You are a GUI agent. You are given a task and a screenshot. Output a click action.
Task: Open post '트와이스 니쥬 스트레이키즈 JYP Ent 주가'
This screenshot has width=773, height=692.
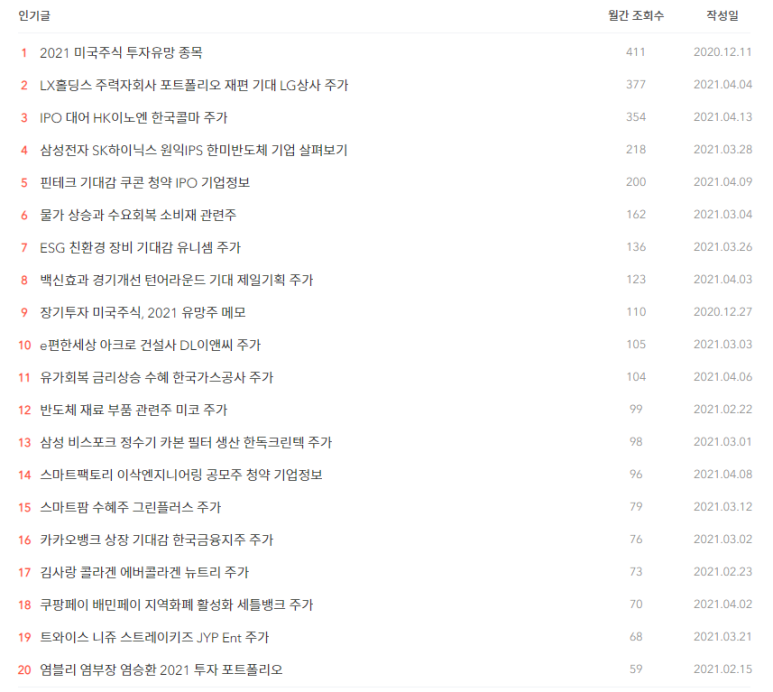(x=154, y=638)
